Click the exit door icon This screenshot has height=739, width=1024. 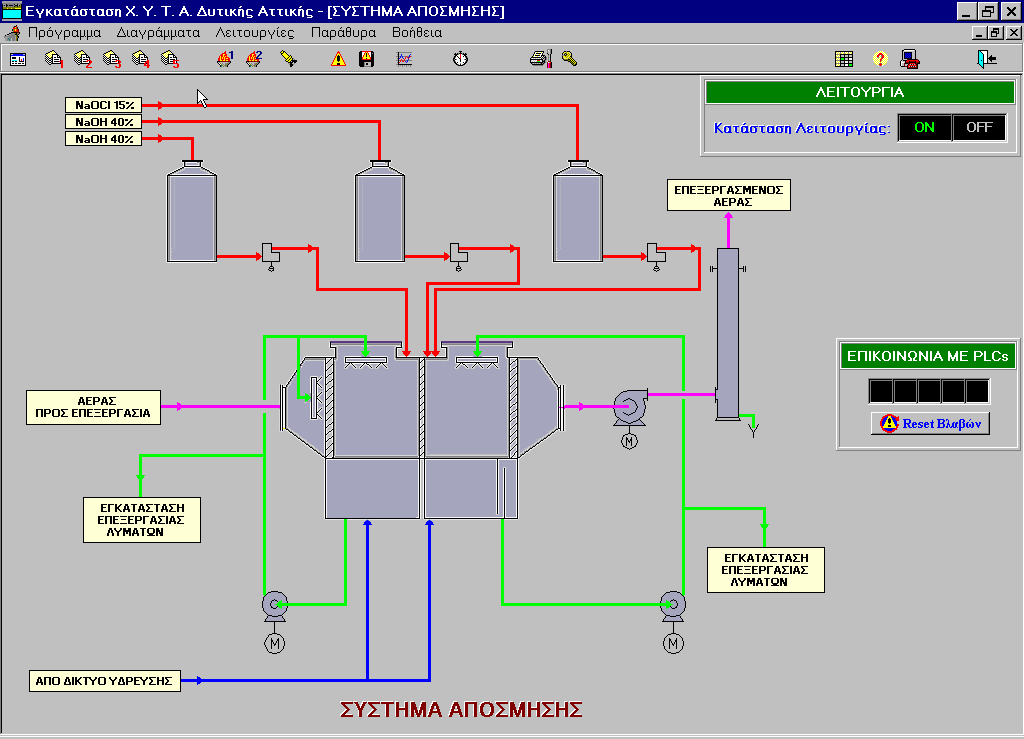[987, 59]
